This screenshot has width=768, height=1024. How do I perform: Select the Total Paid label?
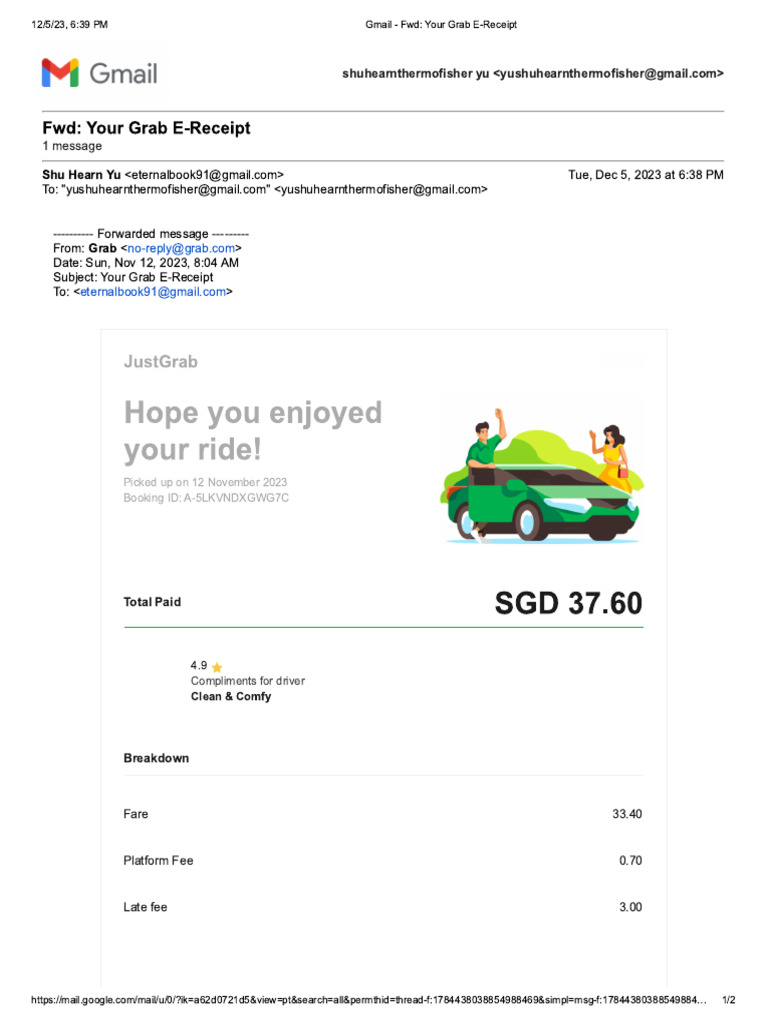coord(152,602)
